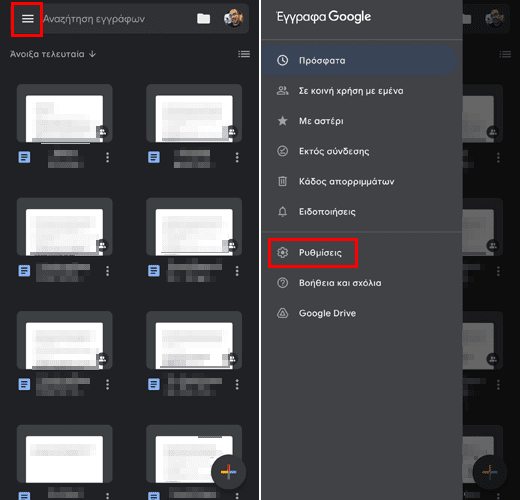Viewport: 520px width, 500px height.
Task: Open Ειδοποιήσεις in the drawer
Action: pos(362,212)
